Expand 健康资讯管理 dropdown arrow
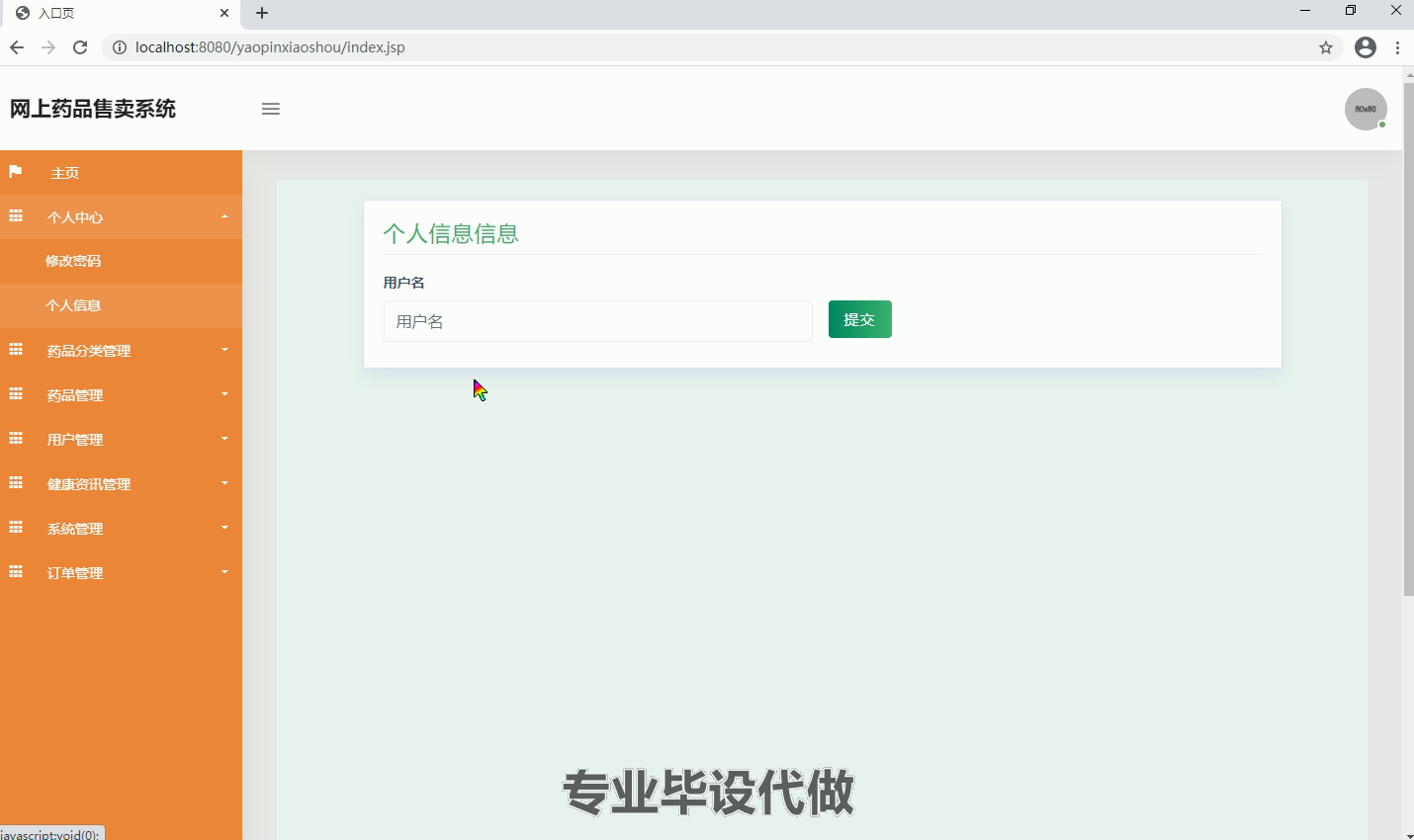 tap(224, 483)
